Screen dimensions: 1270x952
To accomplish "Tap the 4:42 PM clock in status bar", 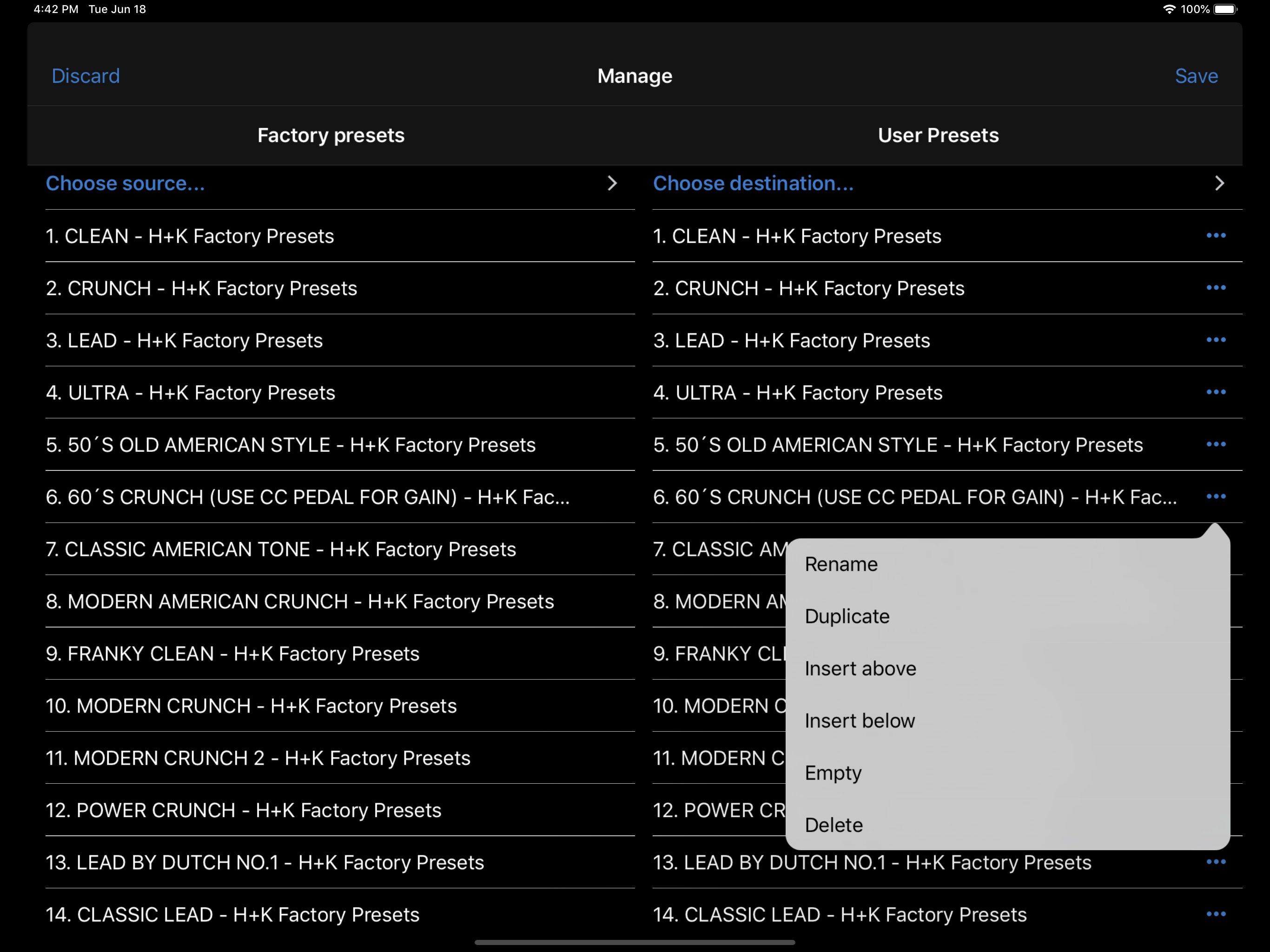I will (56, 9).
